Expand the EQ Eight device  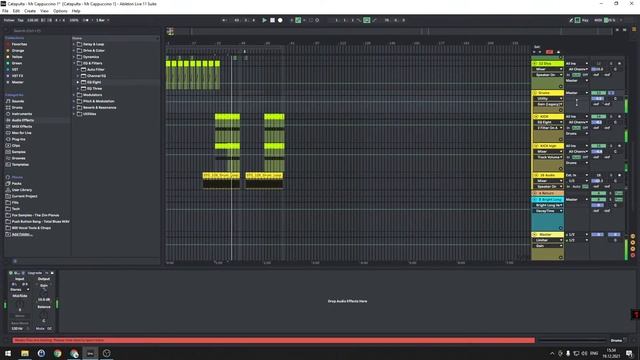78,82
